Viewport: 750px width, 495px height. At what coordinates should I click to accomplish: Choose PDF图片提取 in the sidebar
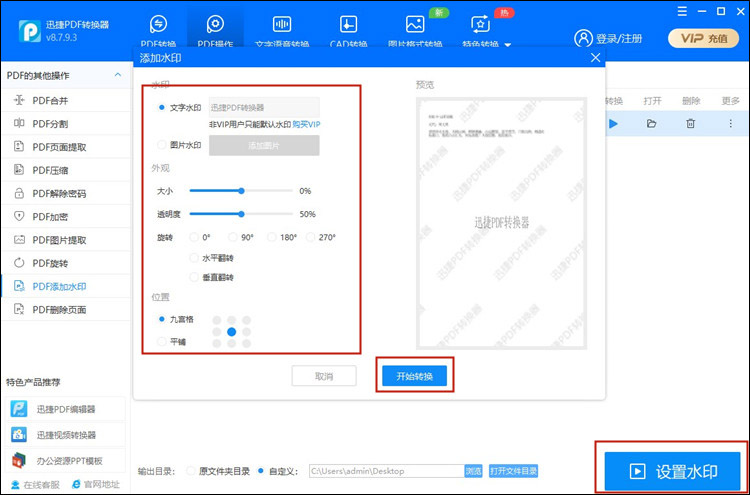(x=66, y=240)
